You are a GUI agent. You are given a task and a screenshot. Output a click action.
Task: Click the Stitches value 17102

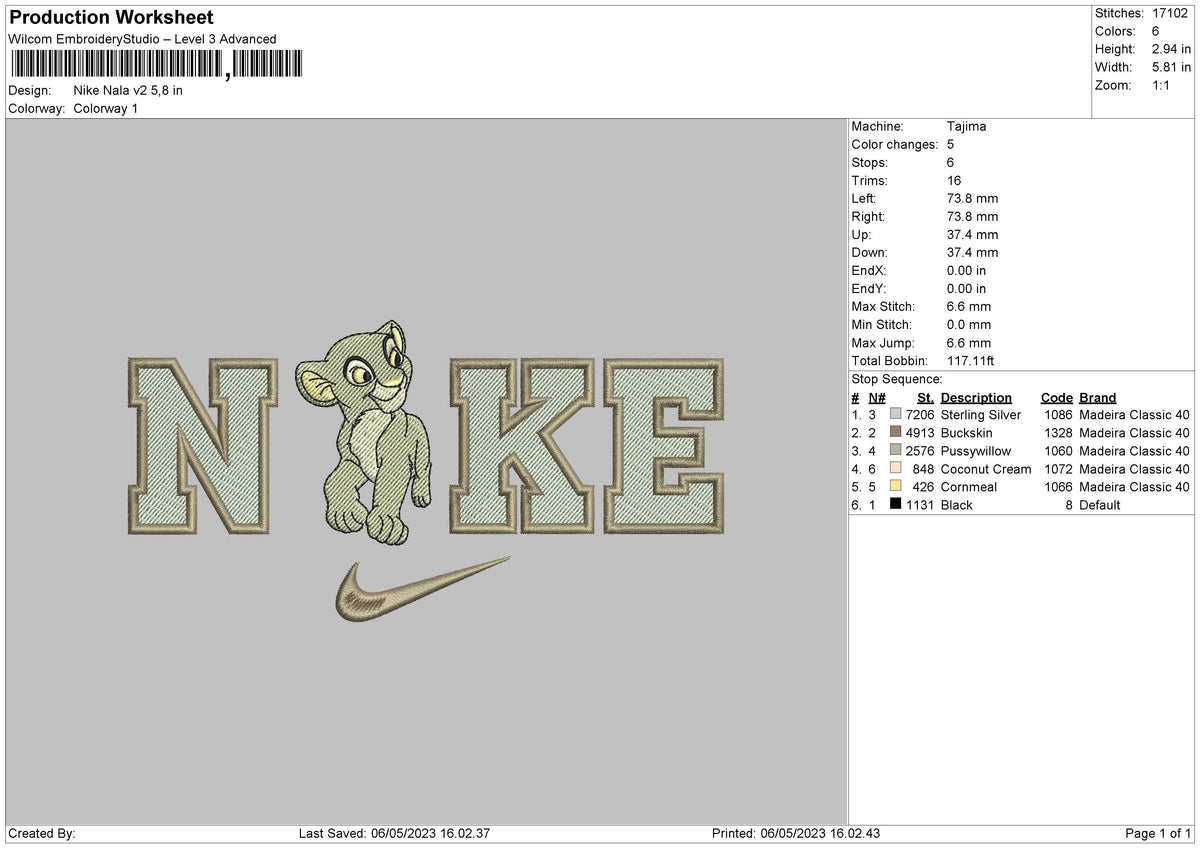[x=1170, y=13]
